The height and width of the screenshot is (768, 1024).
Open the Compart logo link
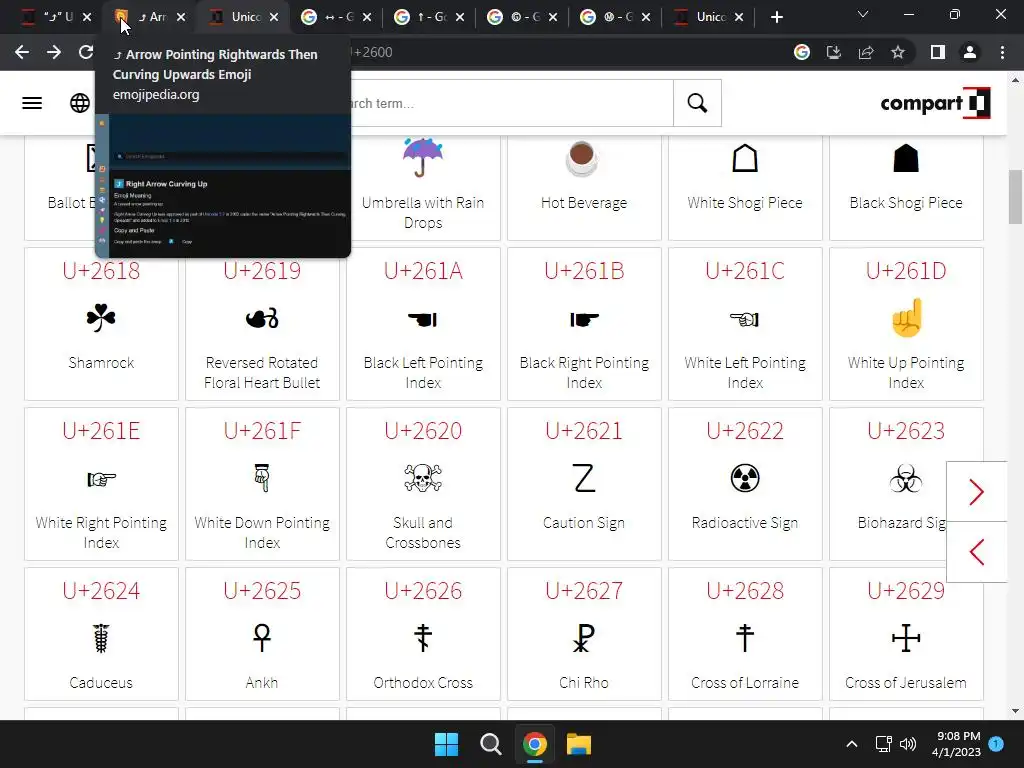click(x=935, y=103)
